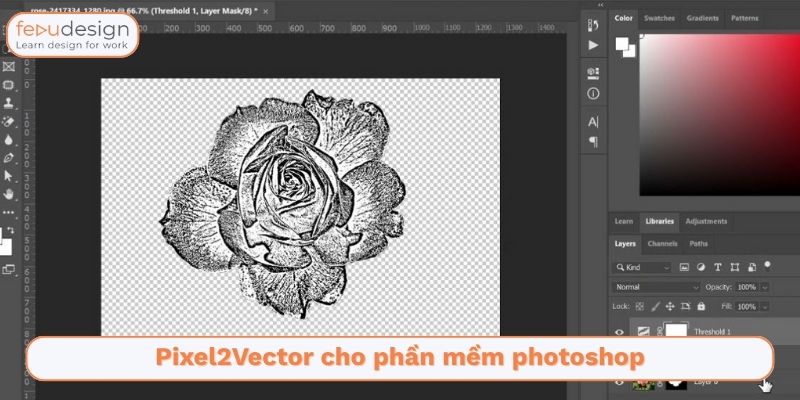The width and height of the screenshot is (800, 400).
Task: Open the Properties panel icon
Action: click(x=593, y=73)
